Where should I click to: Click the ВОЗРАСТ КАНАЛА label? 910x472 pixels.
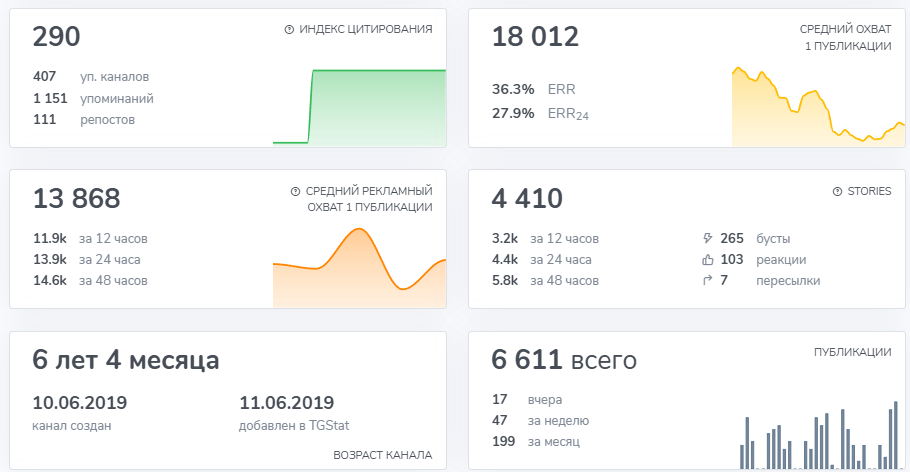pyautogui.click(x=382, y=455)
